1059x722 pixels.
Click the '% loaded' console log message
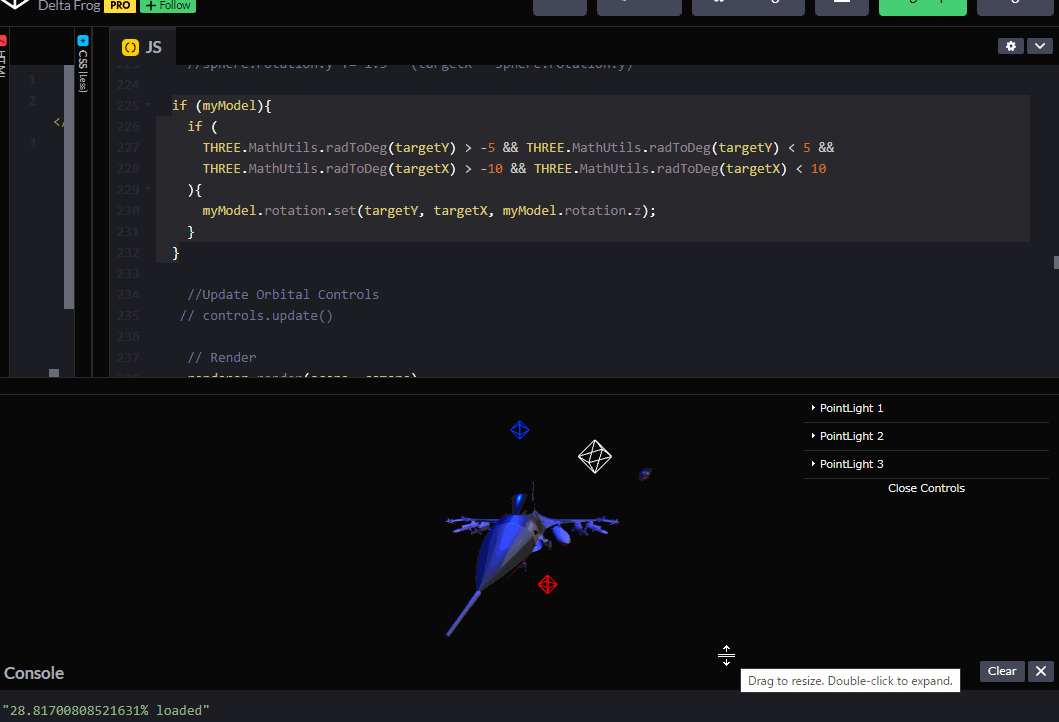click(106, 711)
